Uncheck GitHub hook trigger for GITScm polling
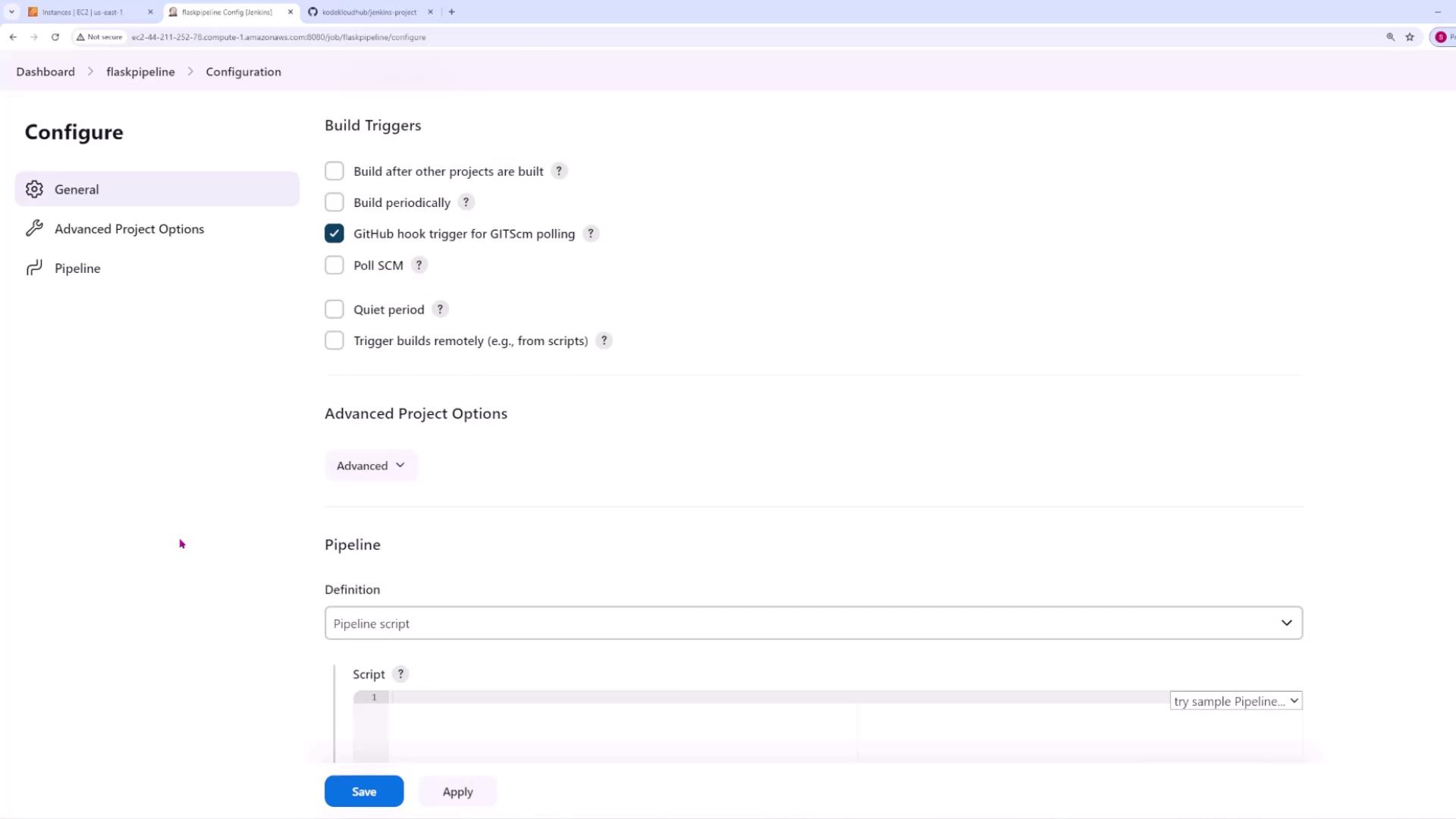The width and height of the screenshot is (1456, 819). (334, 234)
